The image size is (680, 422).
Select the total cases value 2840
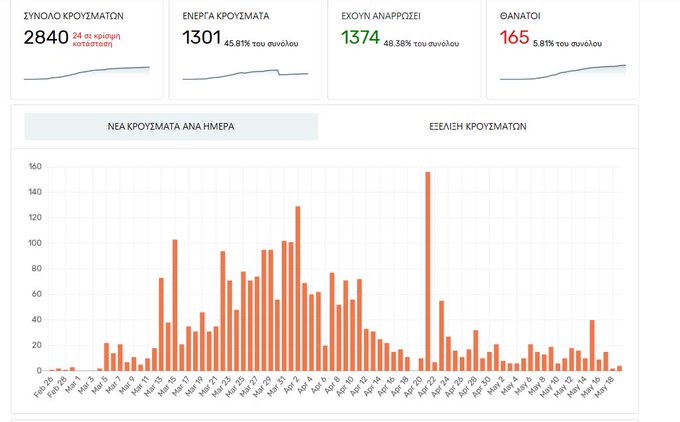(x=46, y=38)
